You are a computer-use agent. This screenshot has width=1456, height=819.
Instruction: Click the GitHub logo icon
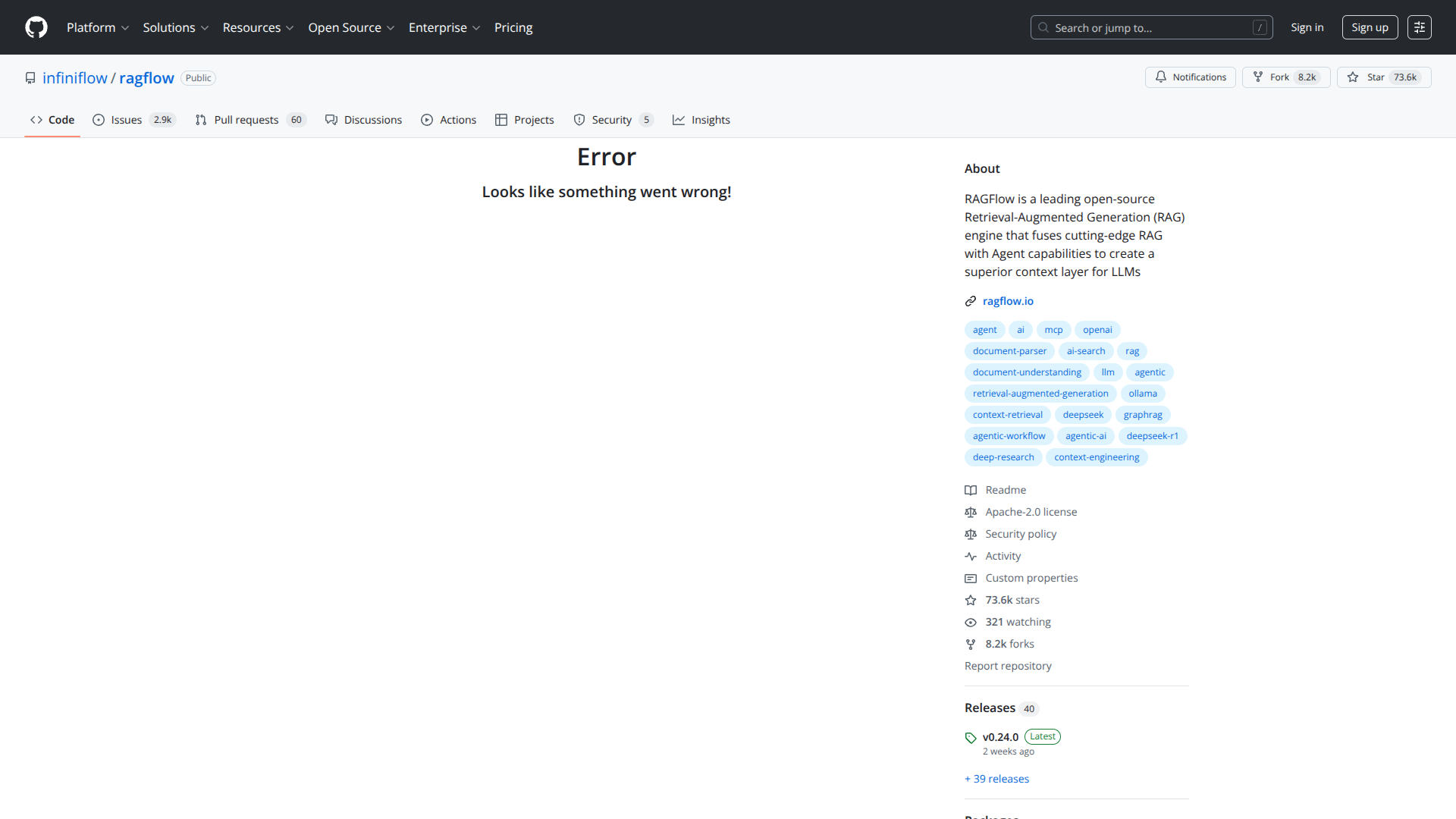[x=36, y=27]
